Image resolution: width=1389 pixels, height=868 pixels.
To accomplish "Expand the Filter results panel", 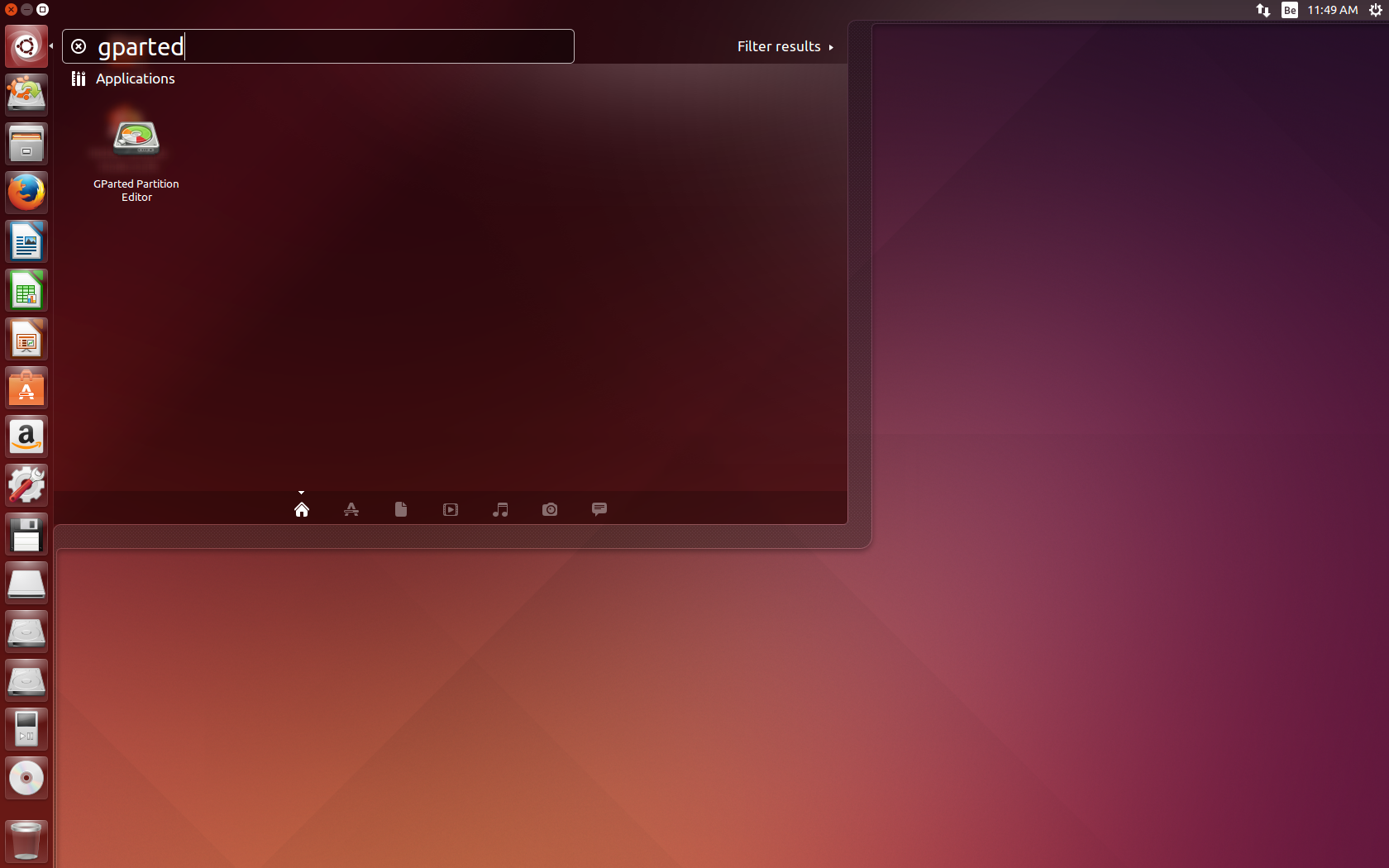I will 785,46.
